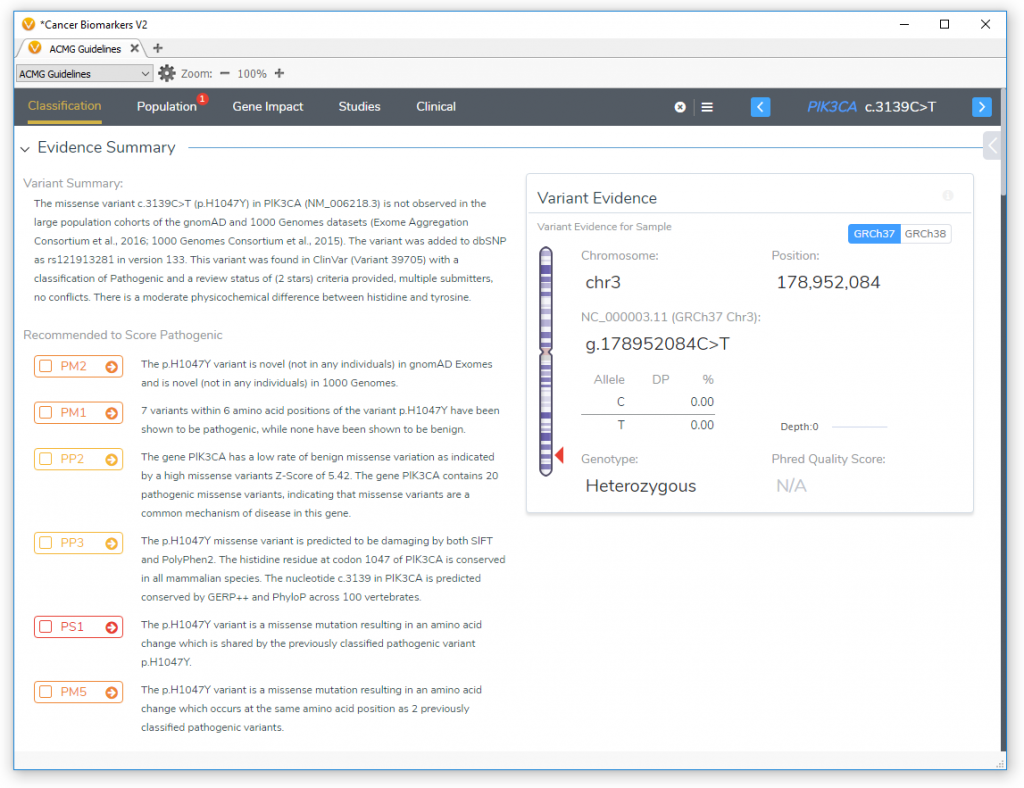Switch to the Population tab
This screenshot has width=1024, height=788.
167,107
